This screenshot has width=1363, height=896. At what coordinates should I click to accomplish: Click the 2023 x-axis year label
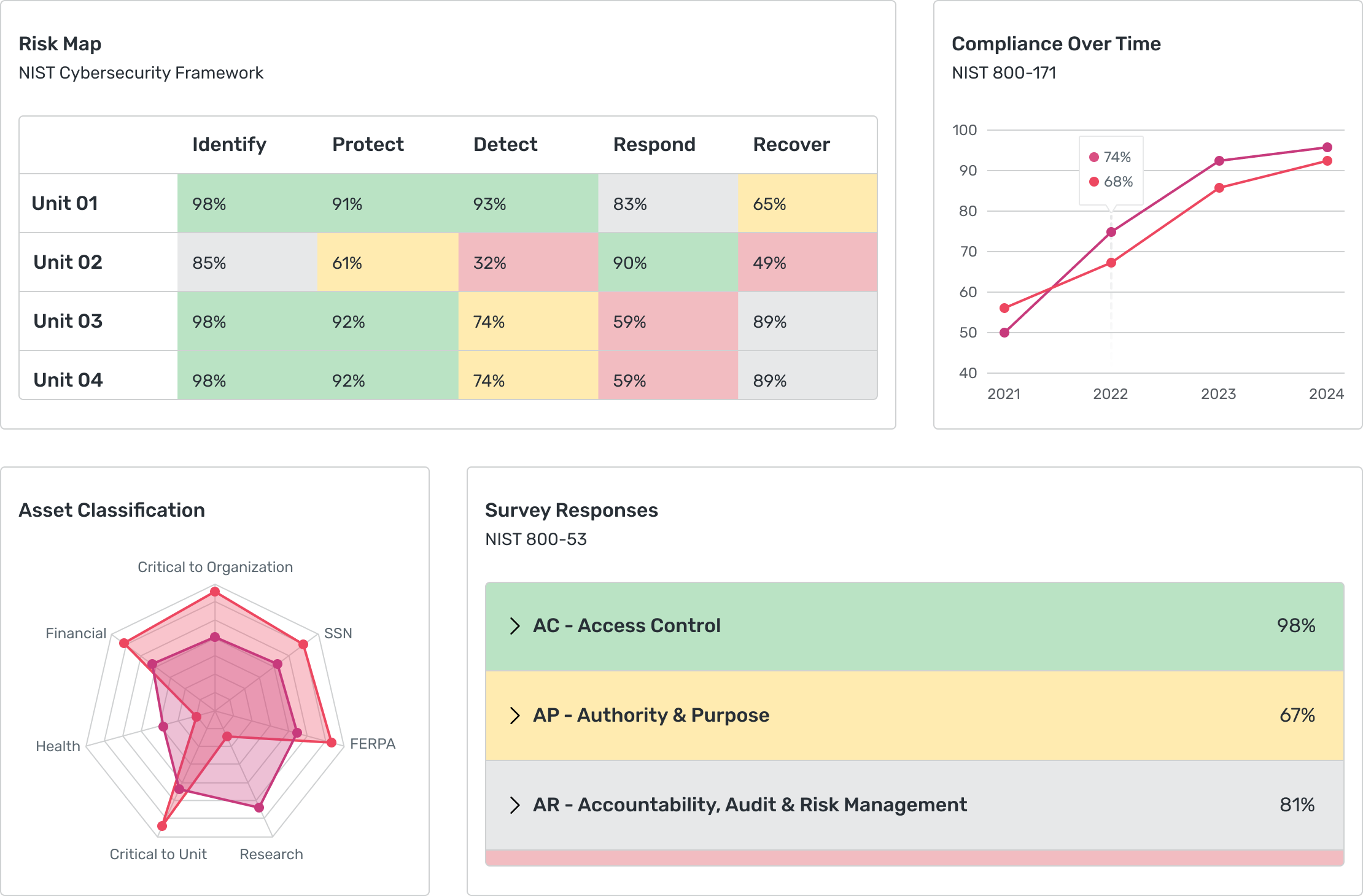click(x=1218, y=394)
